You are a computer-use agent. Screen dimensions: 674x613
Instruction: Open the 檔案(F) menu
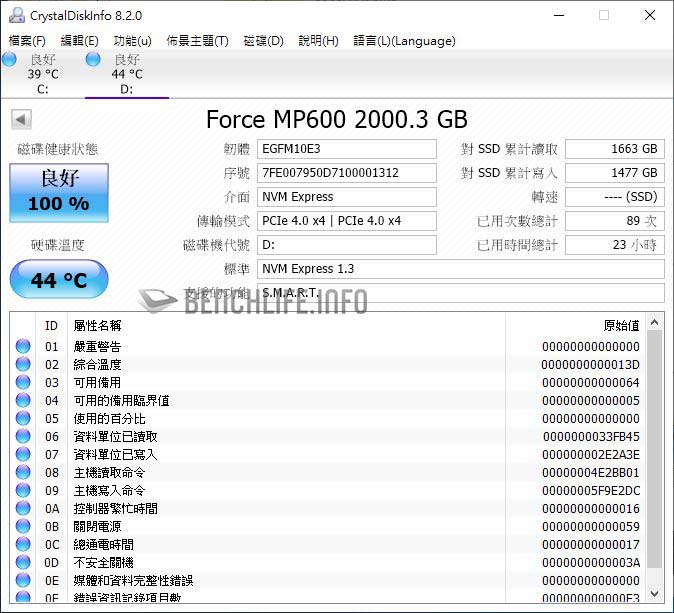[x=27, y=41]
